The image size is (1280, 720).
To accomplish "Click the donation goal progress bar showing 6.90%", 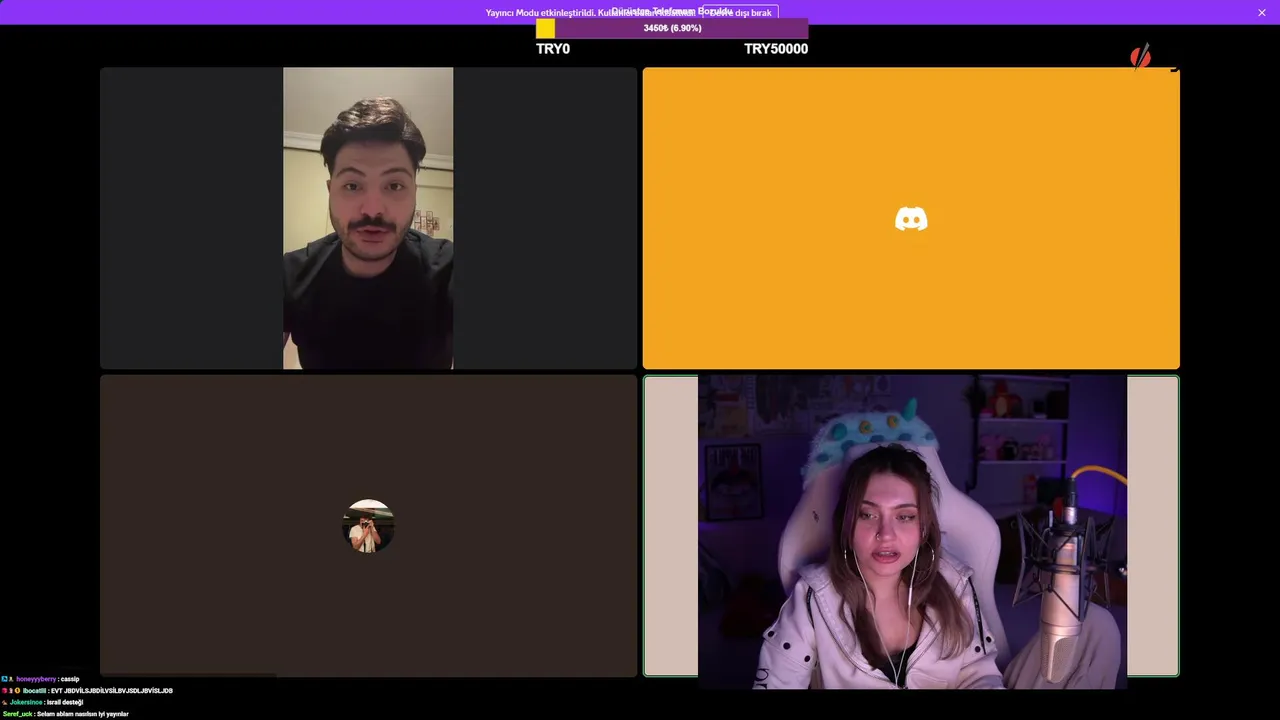I will click(x=672, y=28).
